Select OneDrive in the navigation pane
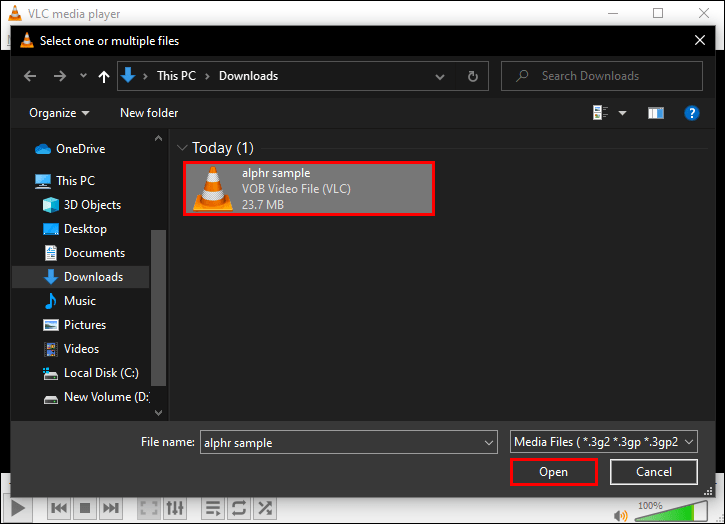The image size is (725, 524). 70,149
